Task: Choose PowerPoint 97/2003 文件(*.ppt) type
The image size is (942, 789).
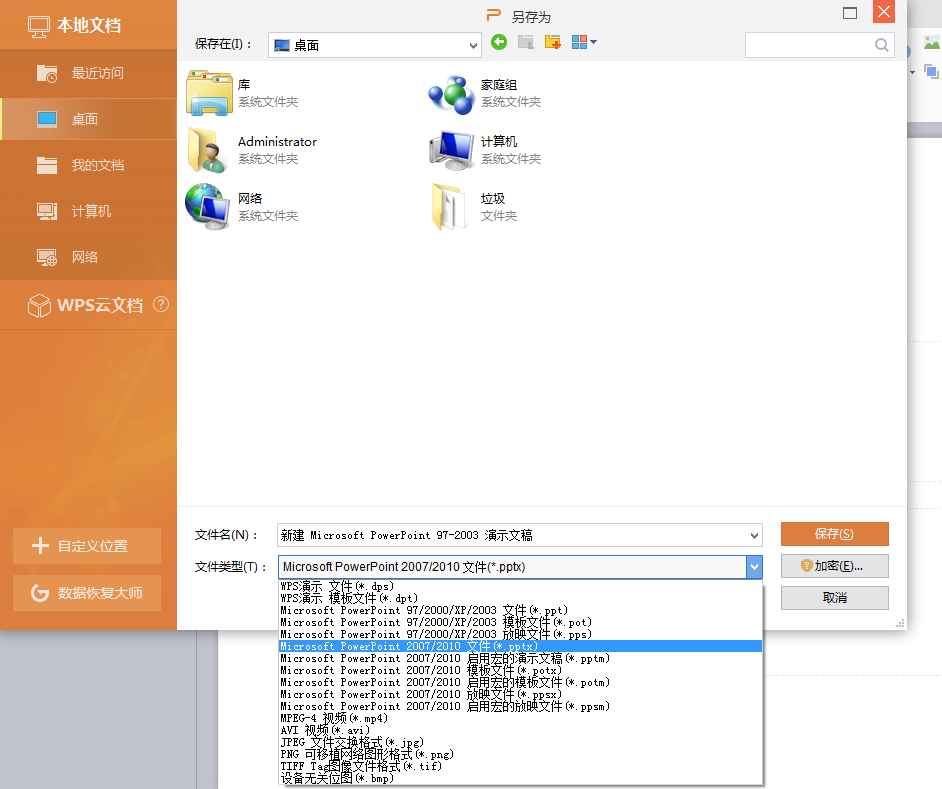Action: [x=521, y=610]
